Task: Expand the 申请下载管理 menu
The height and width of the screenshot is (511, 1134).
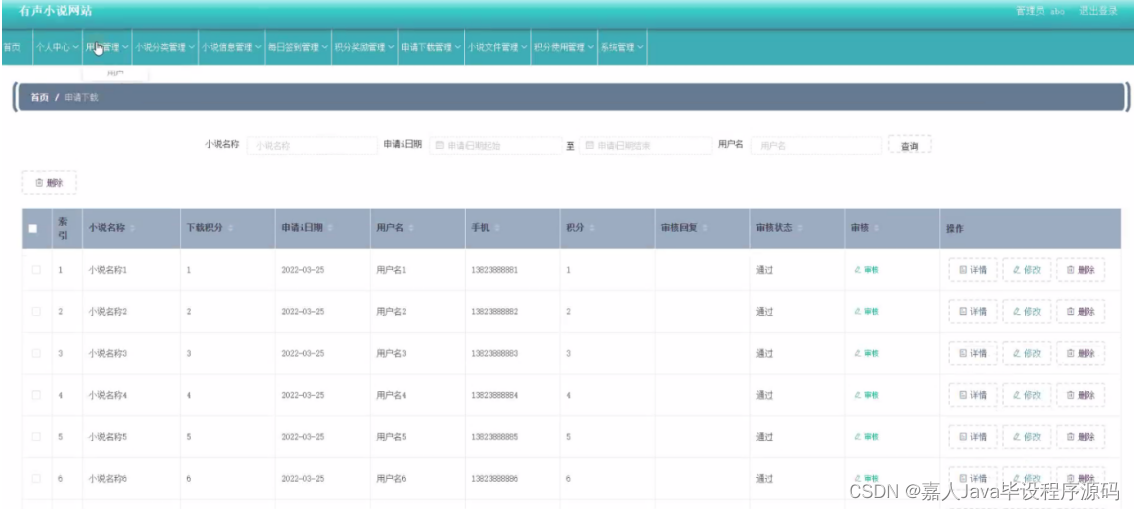Action: coord(431,47)
